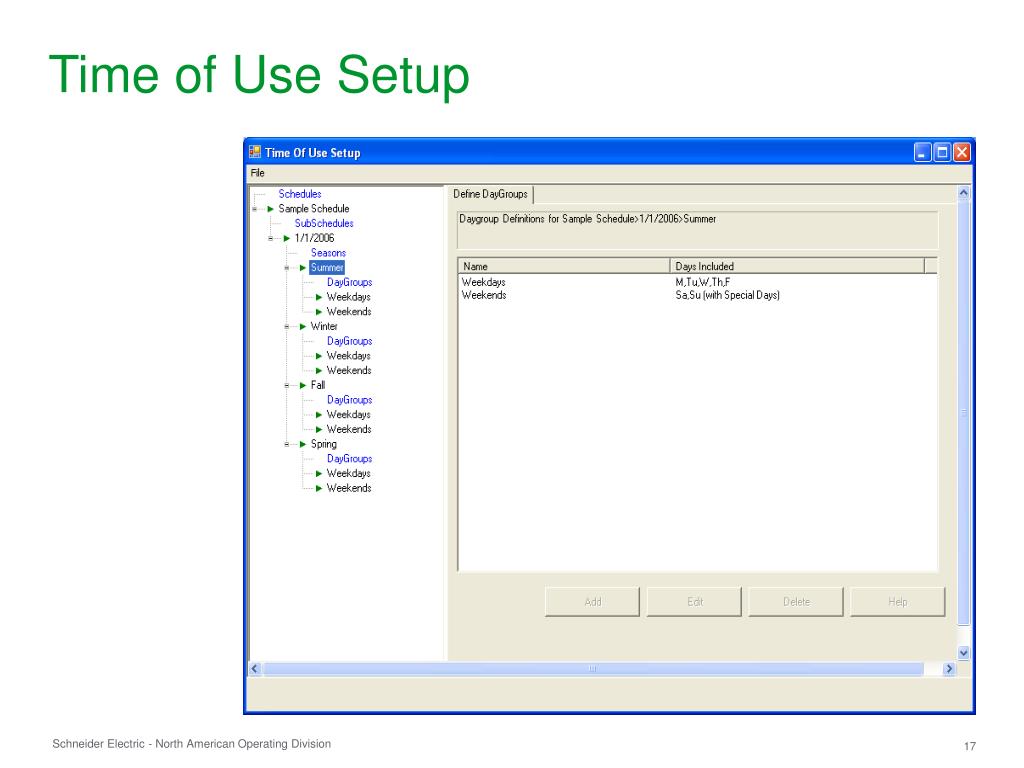1024x768 pixels.
Task: Click Time Of Use Setup title bar icon
Action: (x=255, y=152)
